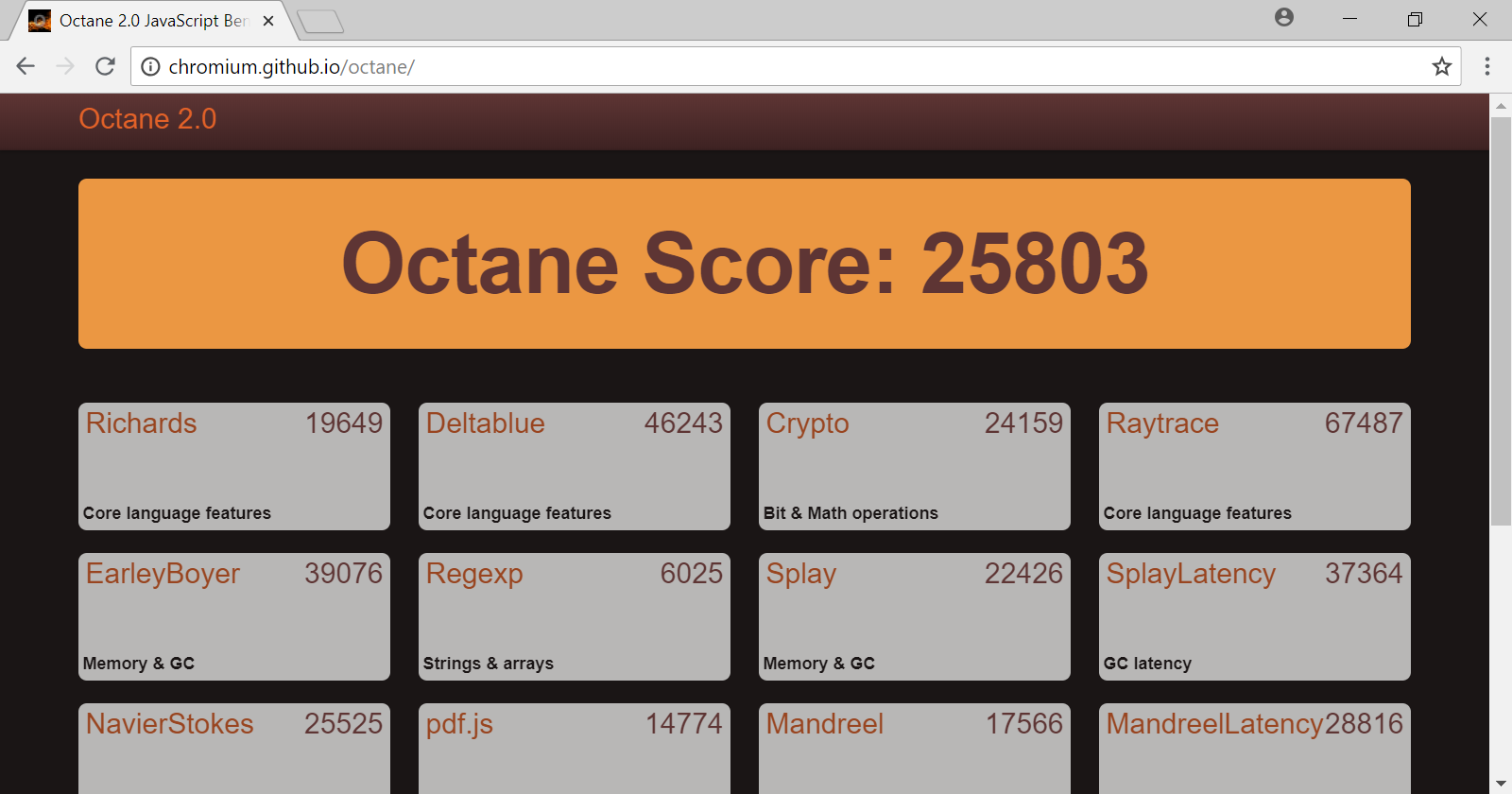Click the MandreelLatency score 28816
Viewport: 1512px width, 794px height.
click(1364, 724)
